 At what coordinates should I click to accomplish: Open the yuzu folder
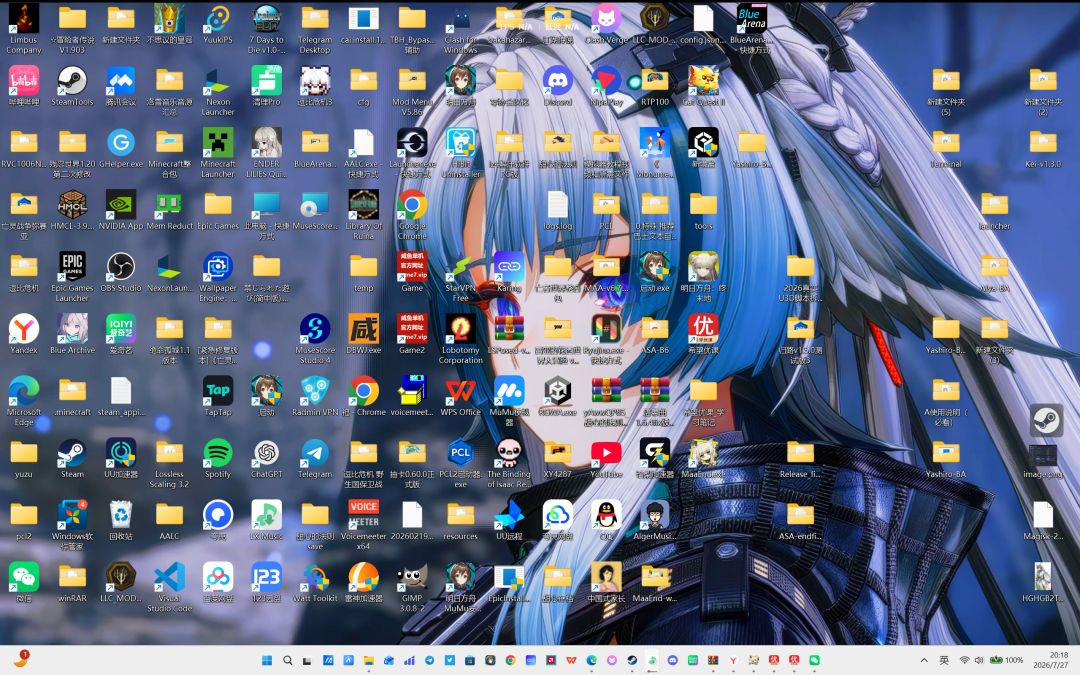(23, 457)
